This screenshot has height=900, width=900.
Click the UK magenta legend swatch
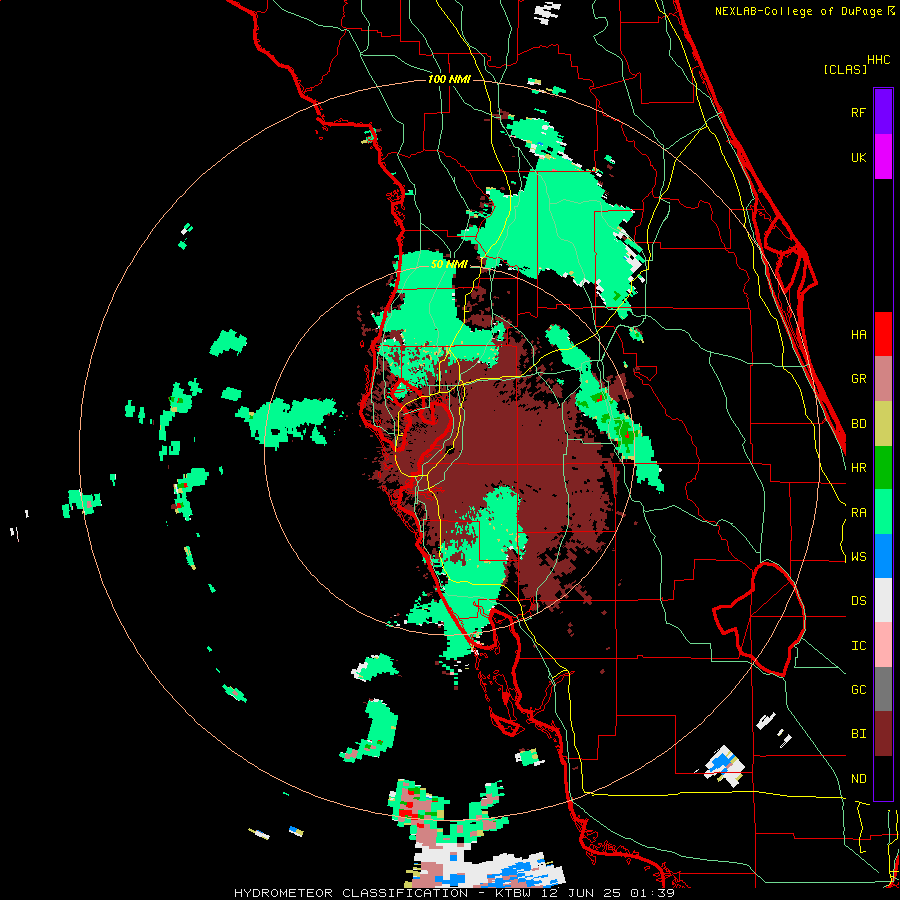point(883,157)
